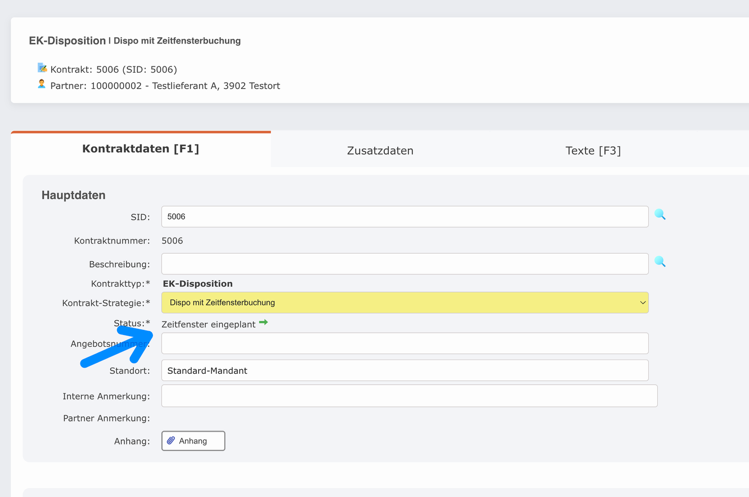Screen dimensions: 749x497
Task: Click the Kontraktnummer value 5006
Action: pos(172,241)
